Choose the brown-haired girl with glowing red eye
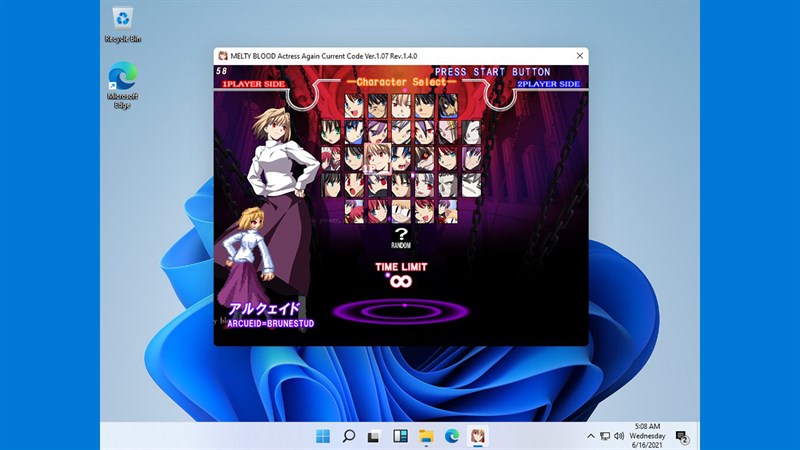 424,159
